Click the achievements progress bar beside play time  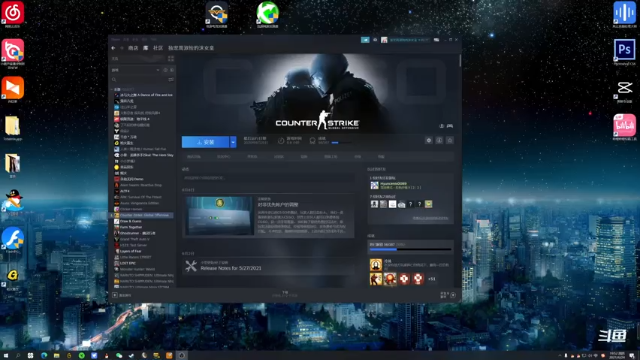[x=341, y=142]
